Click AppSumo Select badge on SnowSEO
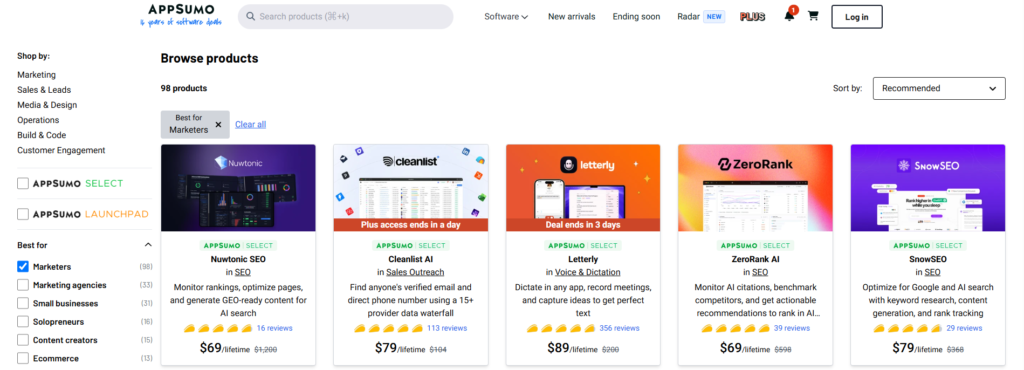1024x370 pixels. 928,245
